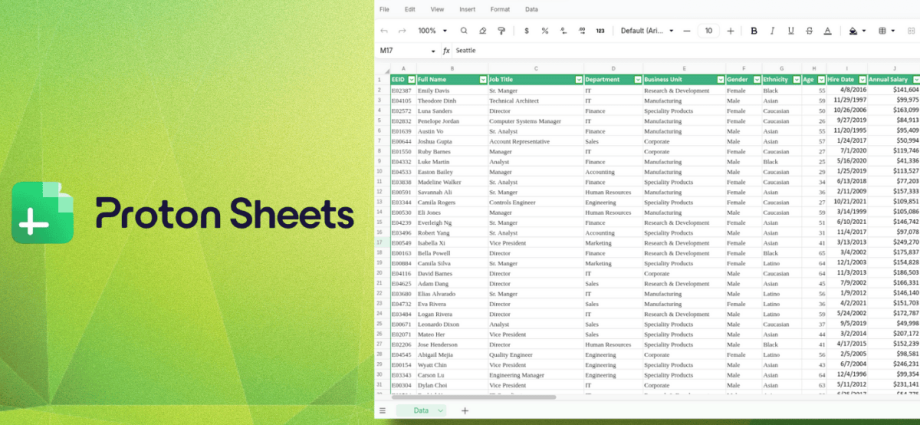The height and width of the screenshot is (425, 920).
Task: Click the font size field showing 10
Action: [x=708, y=31]
